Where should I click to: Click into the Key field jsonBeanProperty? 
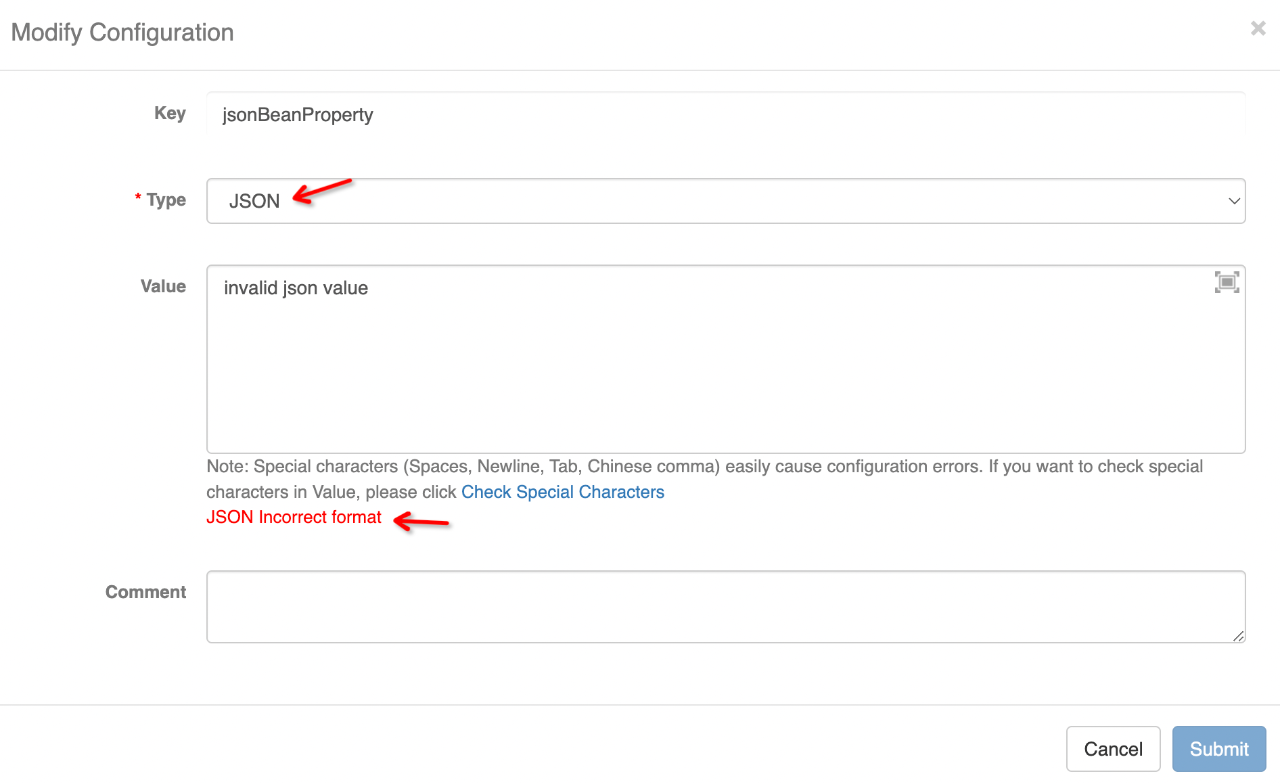pos(726,115)
